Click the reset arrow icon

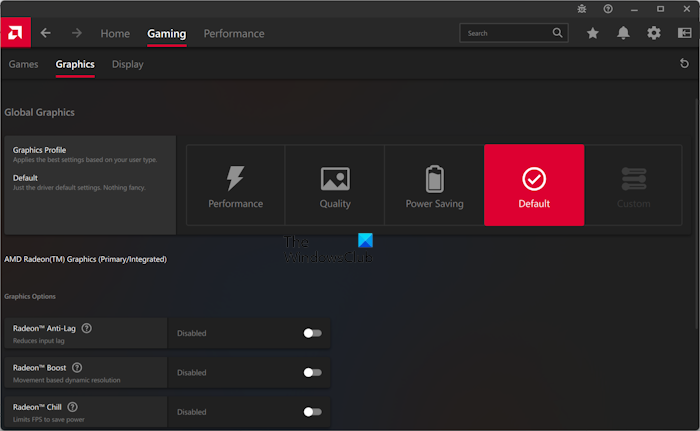coord(684,64)
